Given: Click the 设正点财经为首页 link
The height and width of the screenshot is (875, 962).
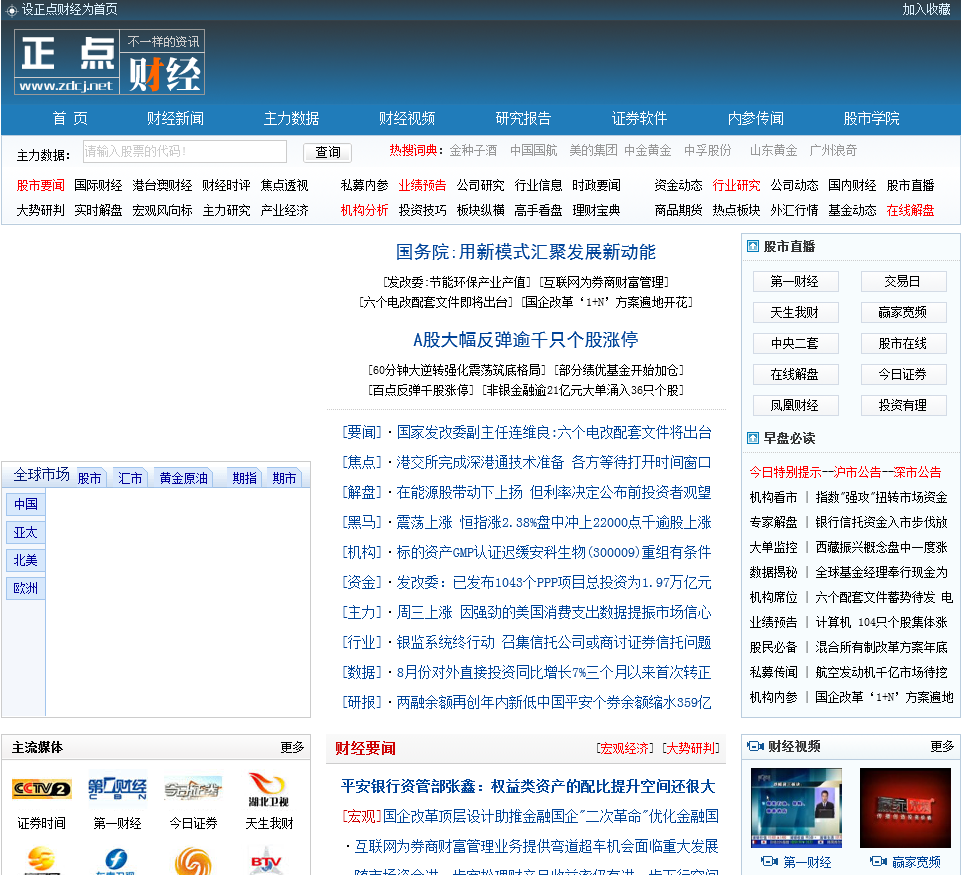Looking at the screenshot, I should click(69, 10).
